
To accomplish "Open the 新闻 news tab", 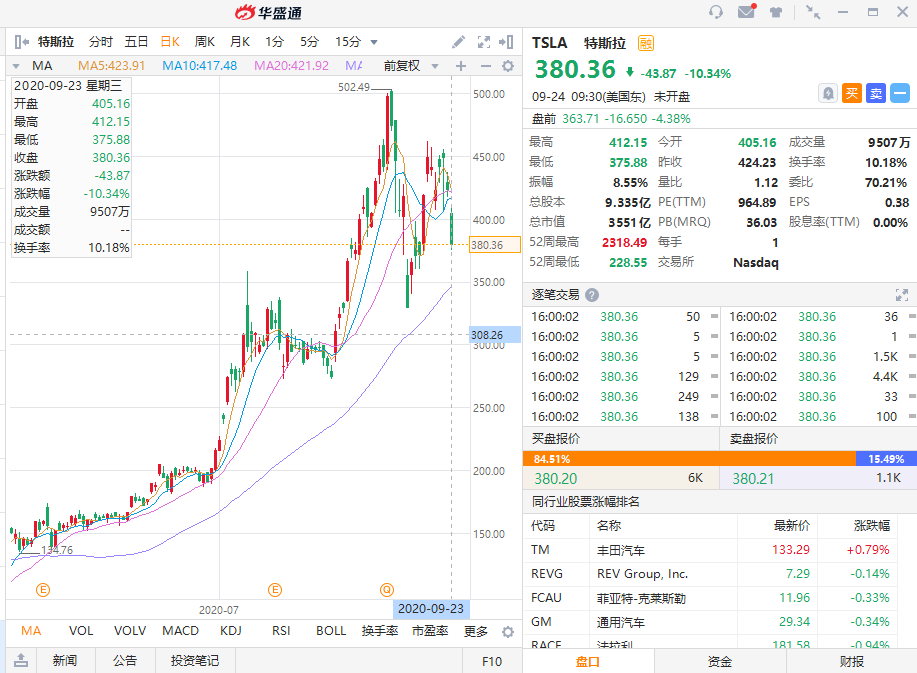I will coord(65,661).
